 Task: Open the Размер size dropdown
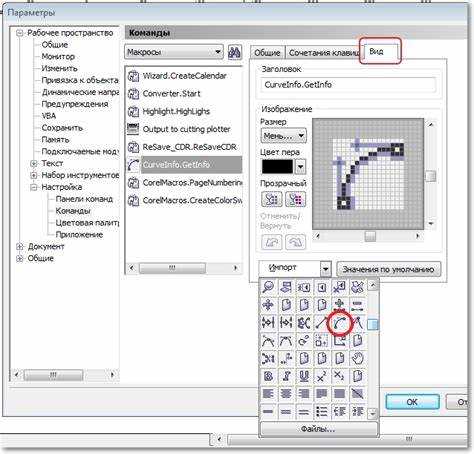click(283, 136)
